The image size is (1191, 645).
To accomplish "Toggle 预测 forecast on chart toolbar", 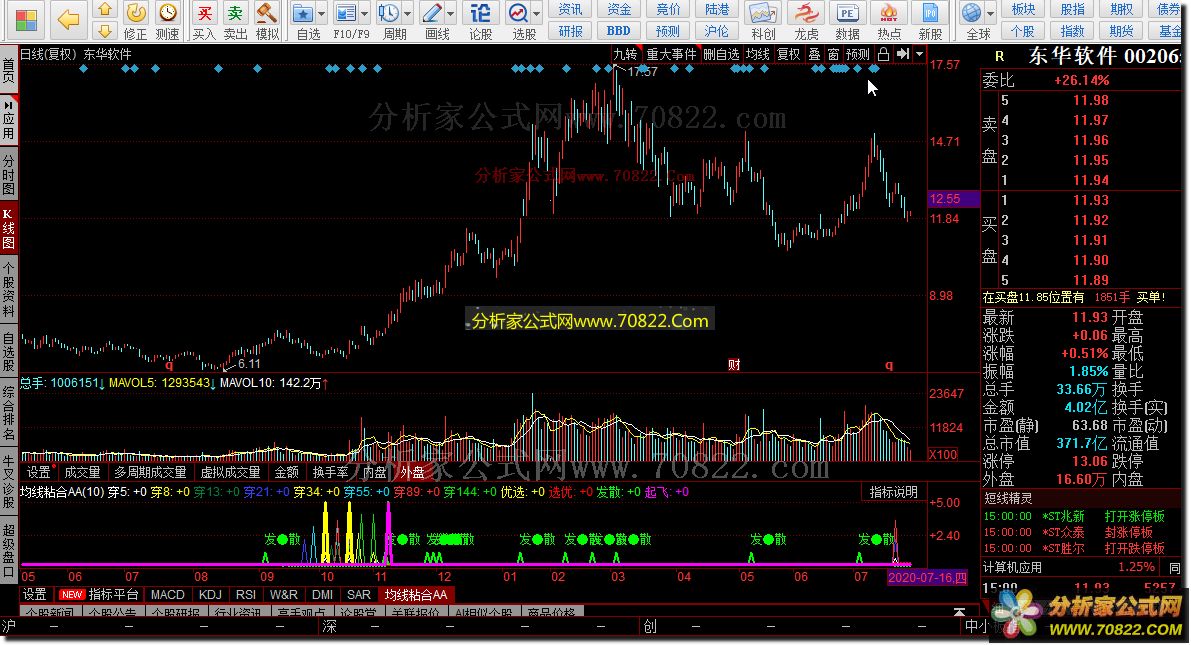I will pos(858,54).
